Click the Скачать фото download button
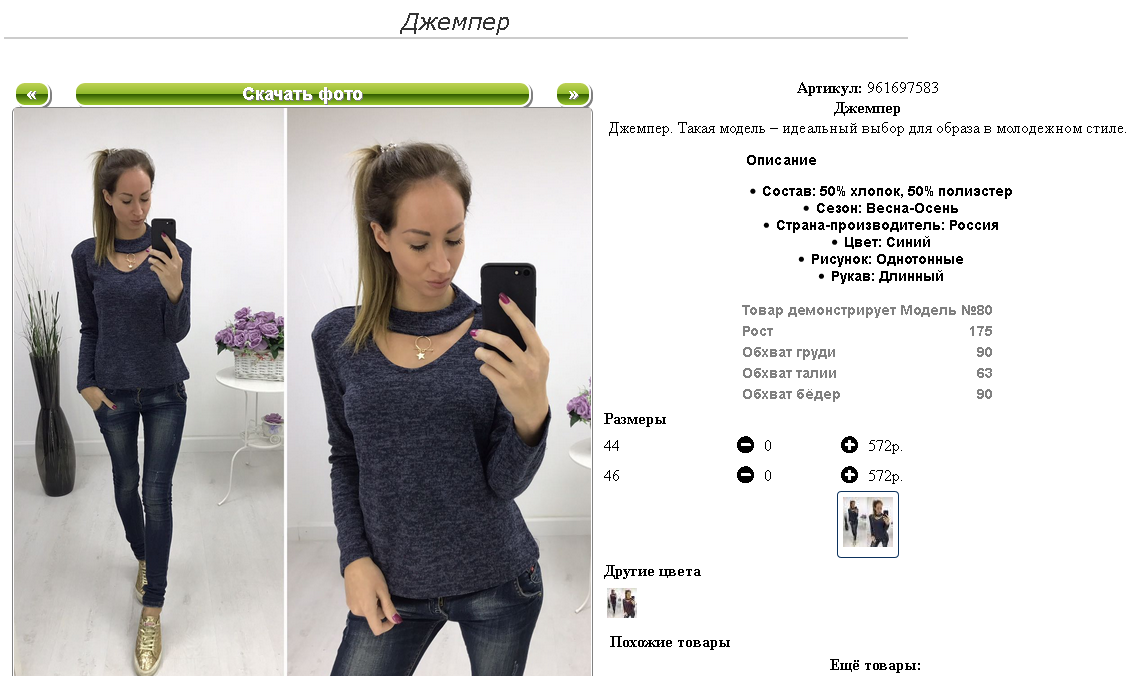This screenshot has width=1128, height=676. point(303,94)
